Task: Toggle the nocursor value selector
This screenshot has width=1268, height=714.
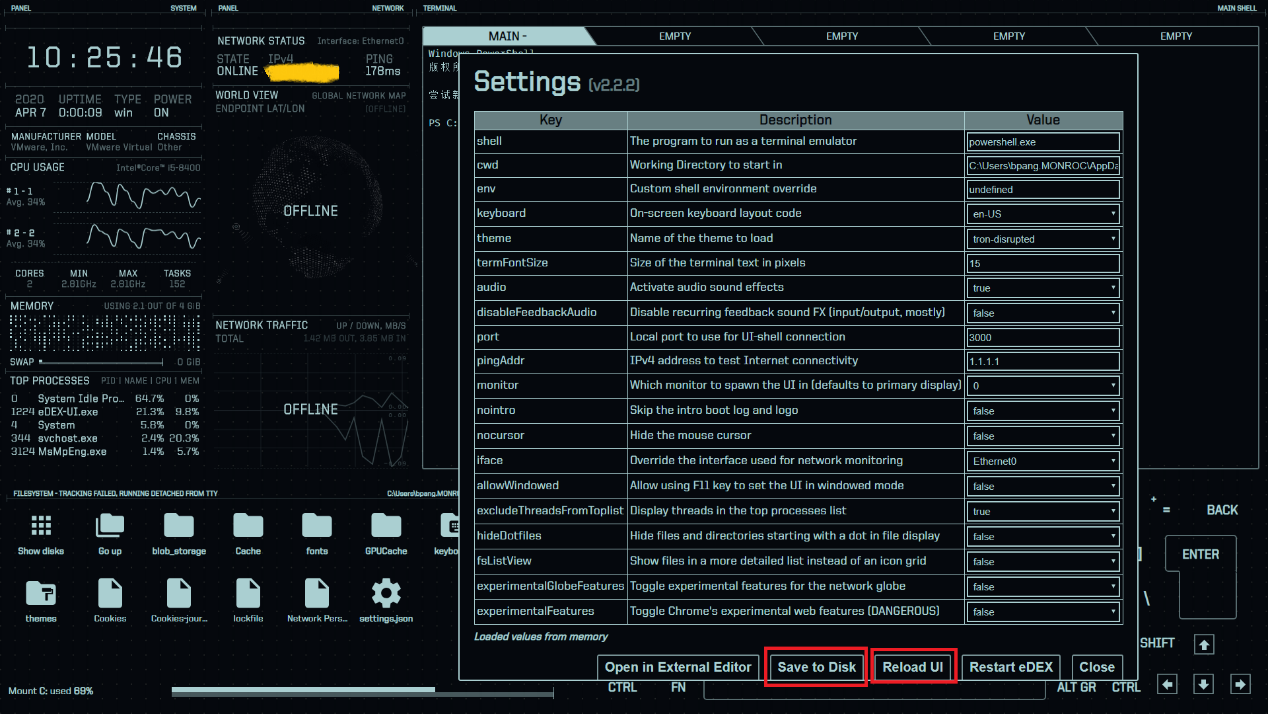Action: (1043, 436)
